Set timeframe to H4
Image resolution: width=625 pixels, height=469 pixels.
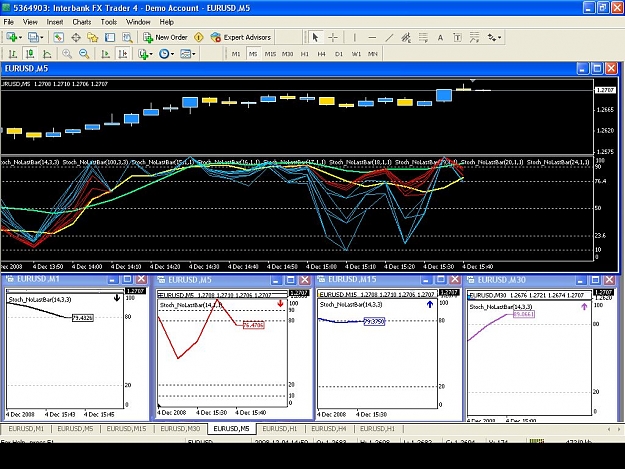click(x=322, y=54)
